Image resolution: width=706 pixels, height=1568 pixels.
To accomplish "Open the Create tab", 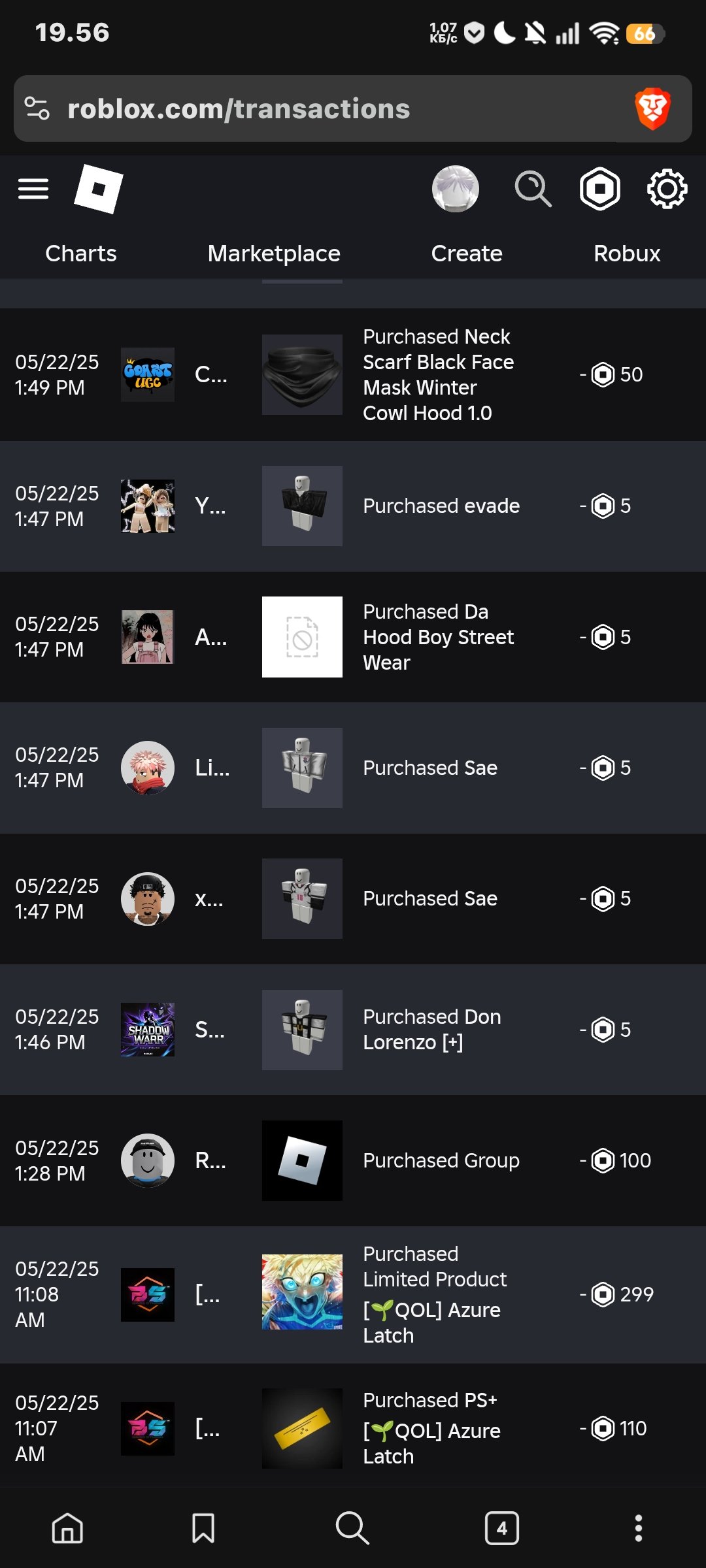I will pos(467,253).
